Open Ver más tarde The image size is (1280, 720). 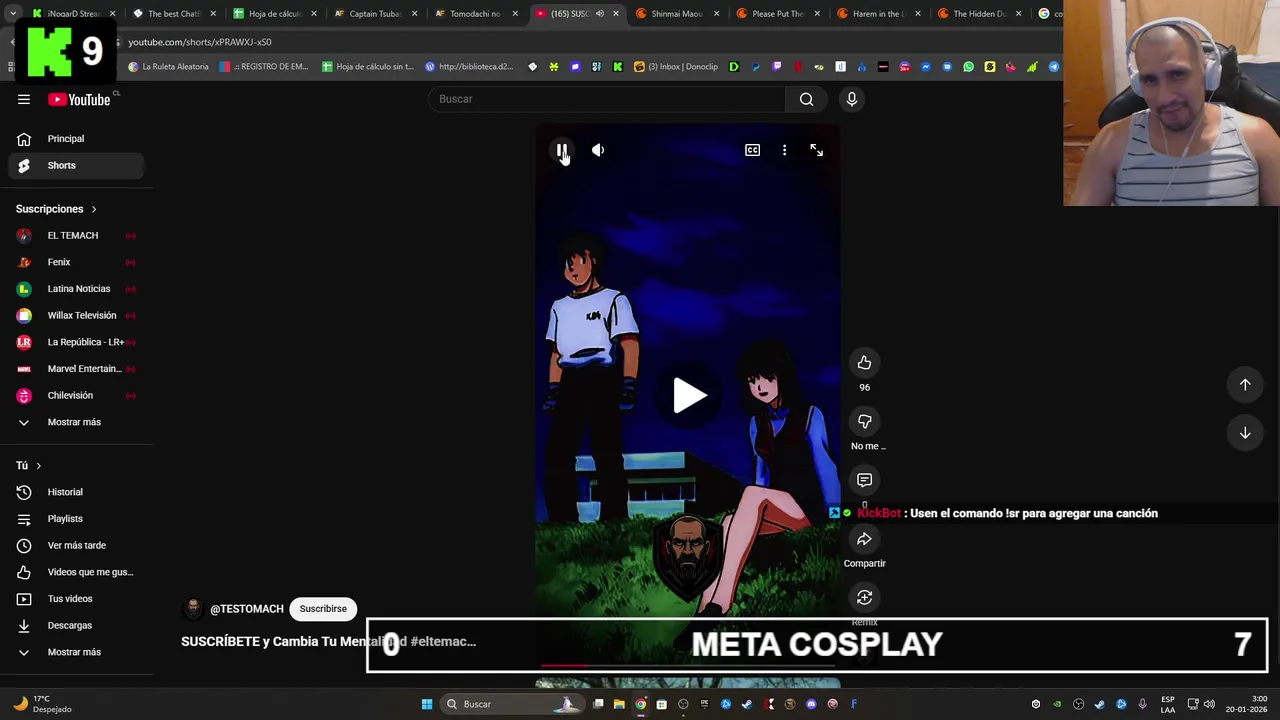(x=76, y=545)
